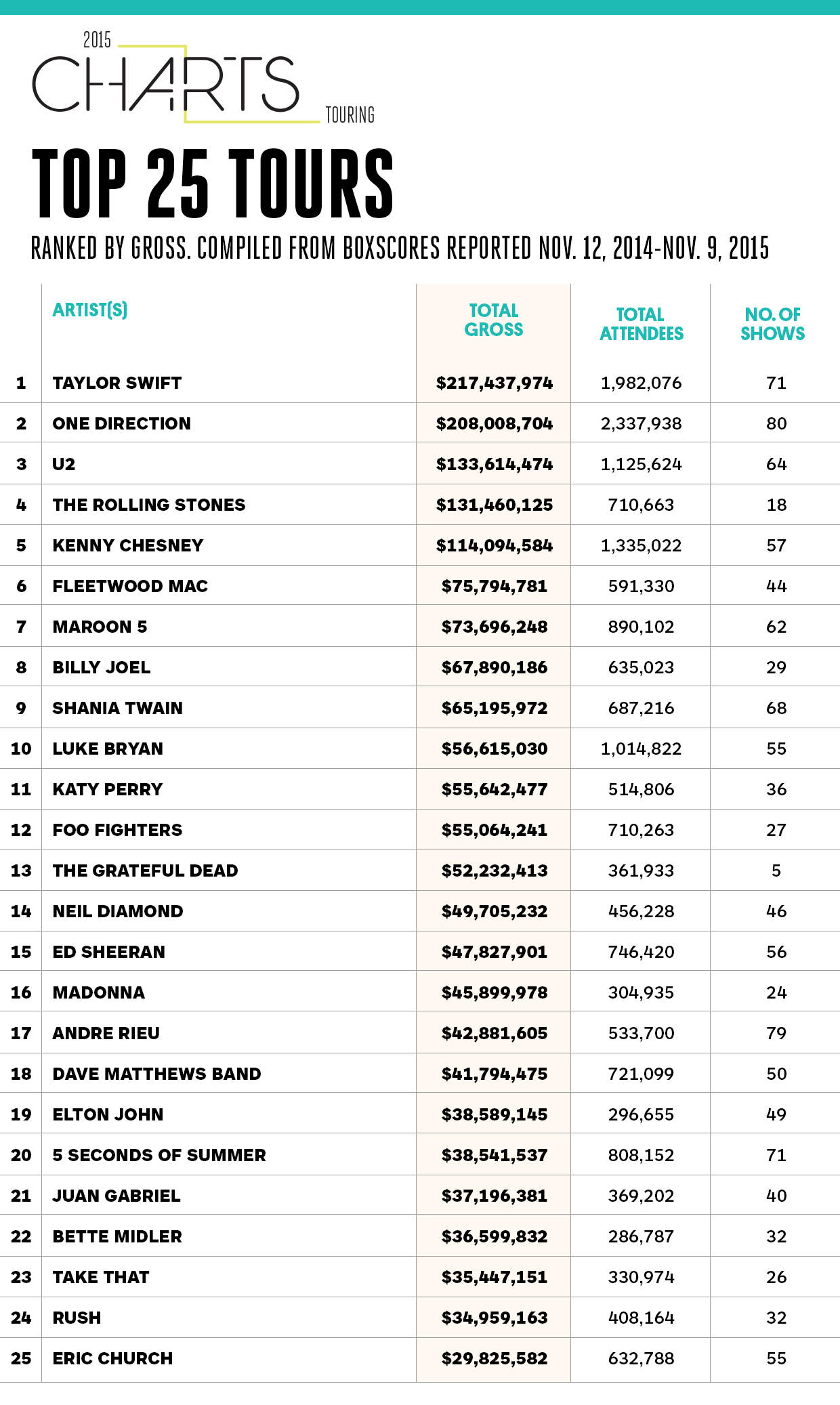
Task: Click One Direction's total gross figure
Action: pos(495,424)
